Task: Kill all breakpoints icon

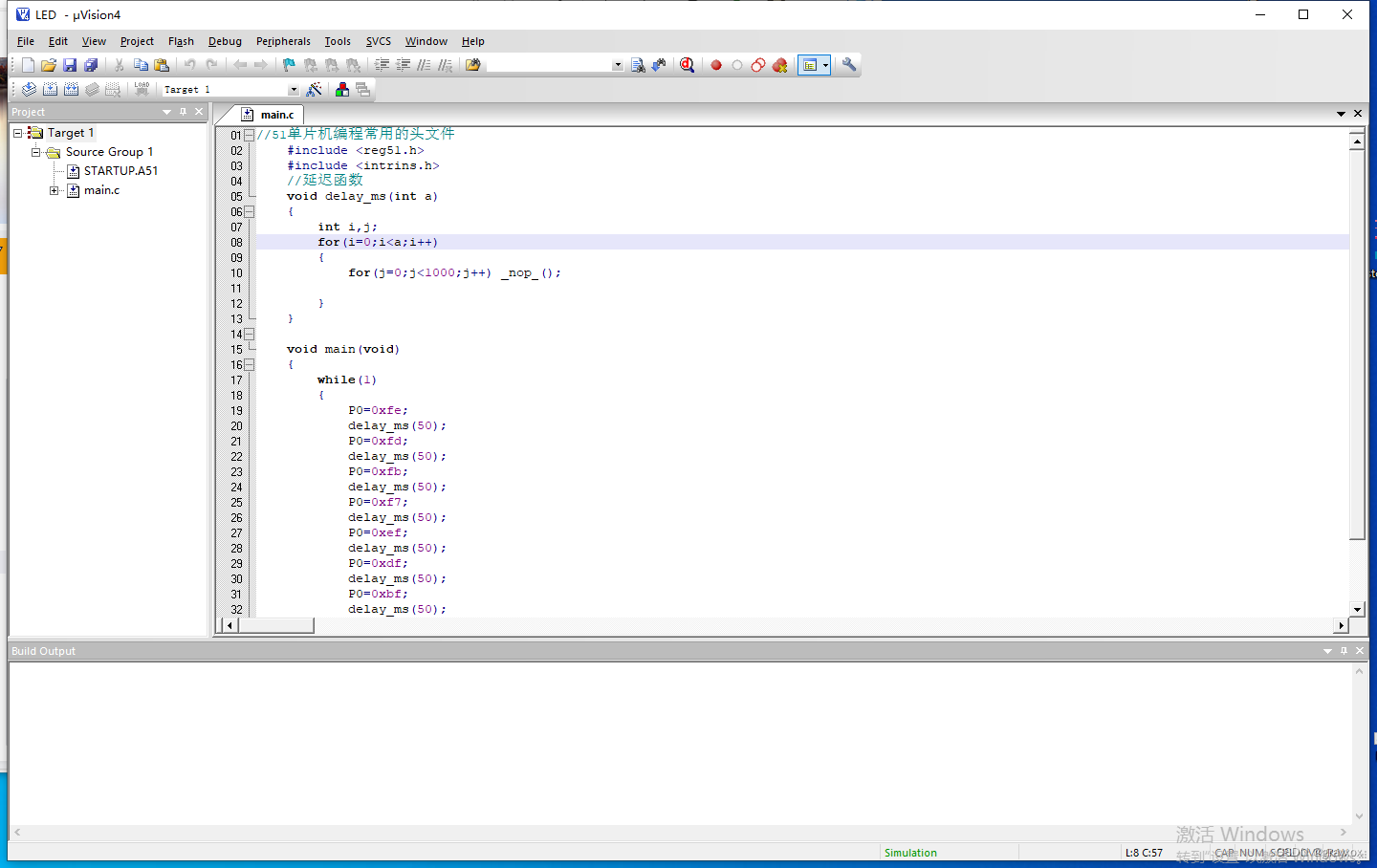Action: click(779, 65)
